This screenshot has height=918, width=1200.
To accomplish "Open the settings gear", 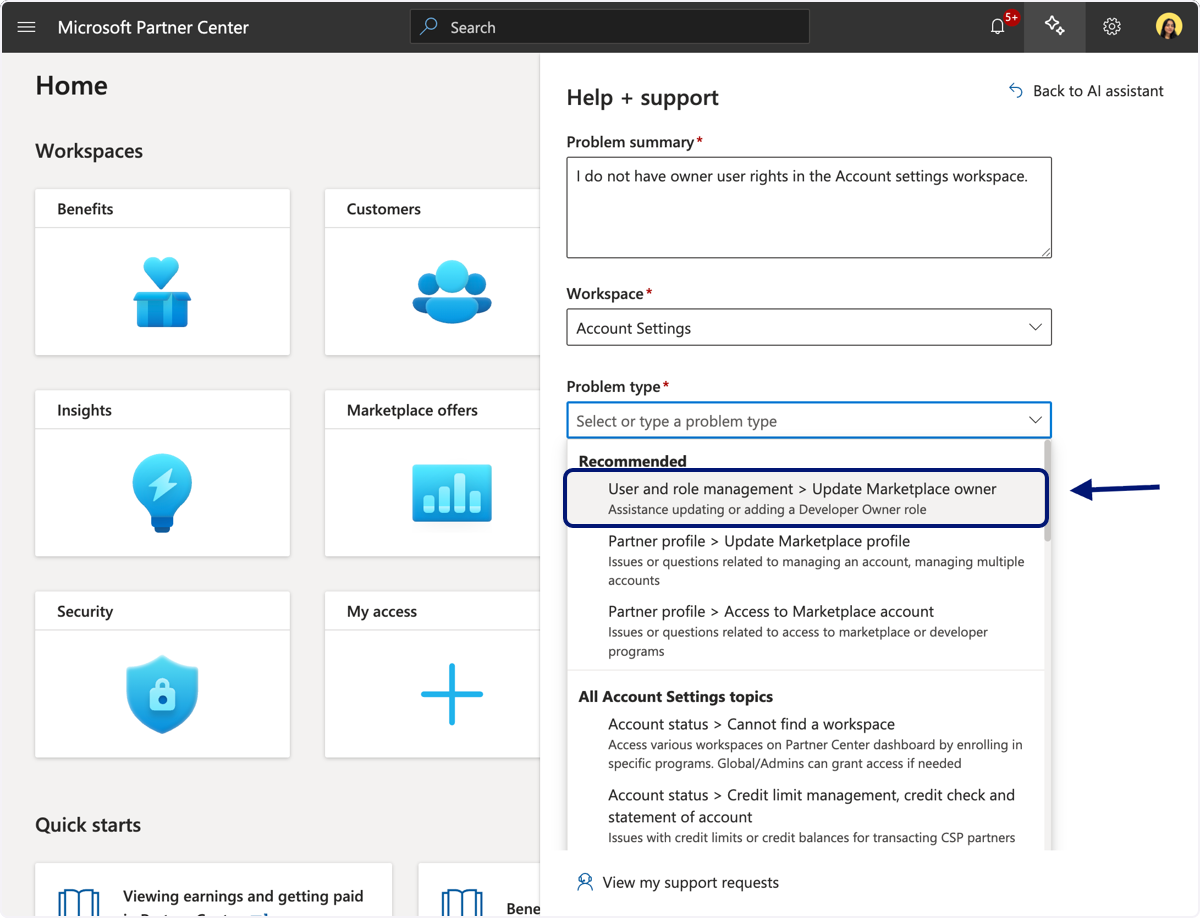I will [x=1112, y=27].
